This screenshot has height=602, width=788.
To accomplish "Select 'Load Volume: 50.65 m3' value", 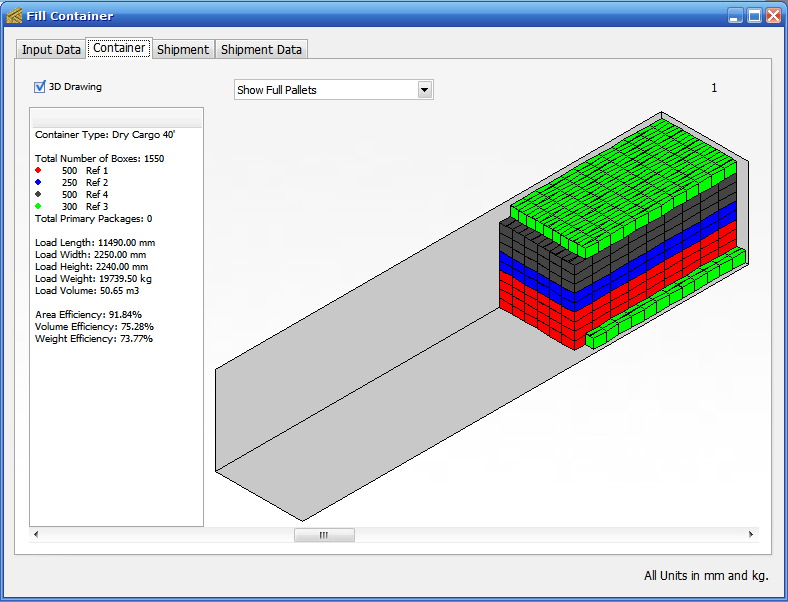I will 87,291.
